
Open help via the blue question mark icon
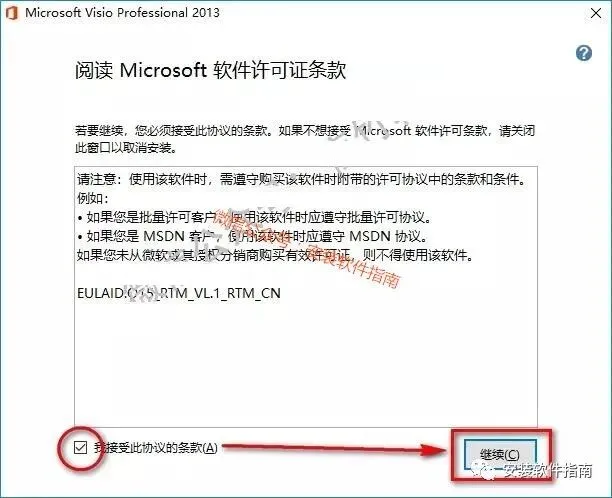click(584, 53)
